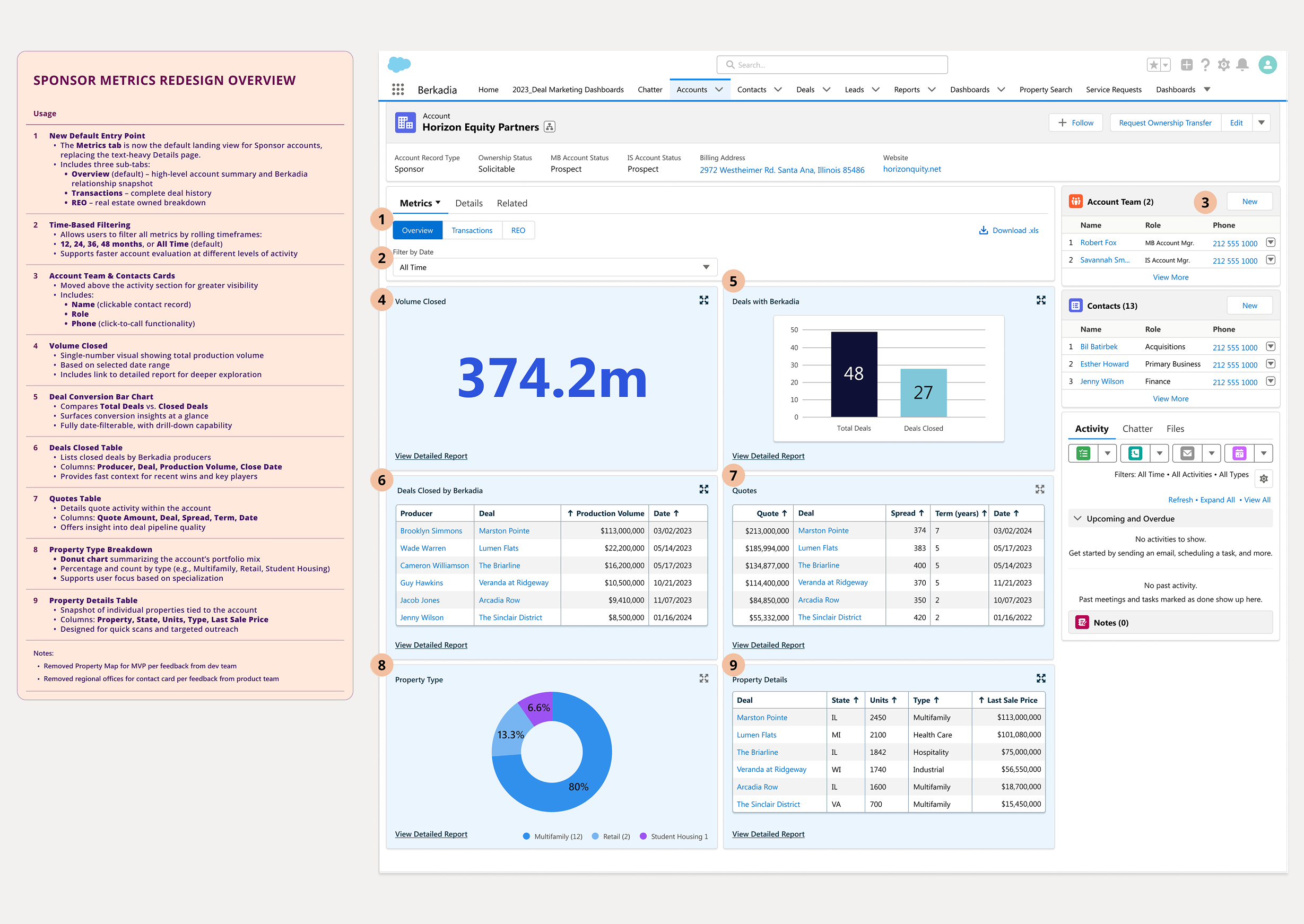
Task: Click View More in Contacts card
Action: click(1170, 398)
